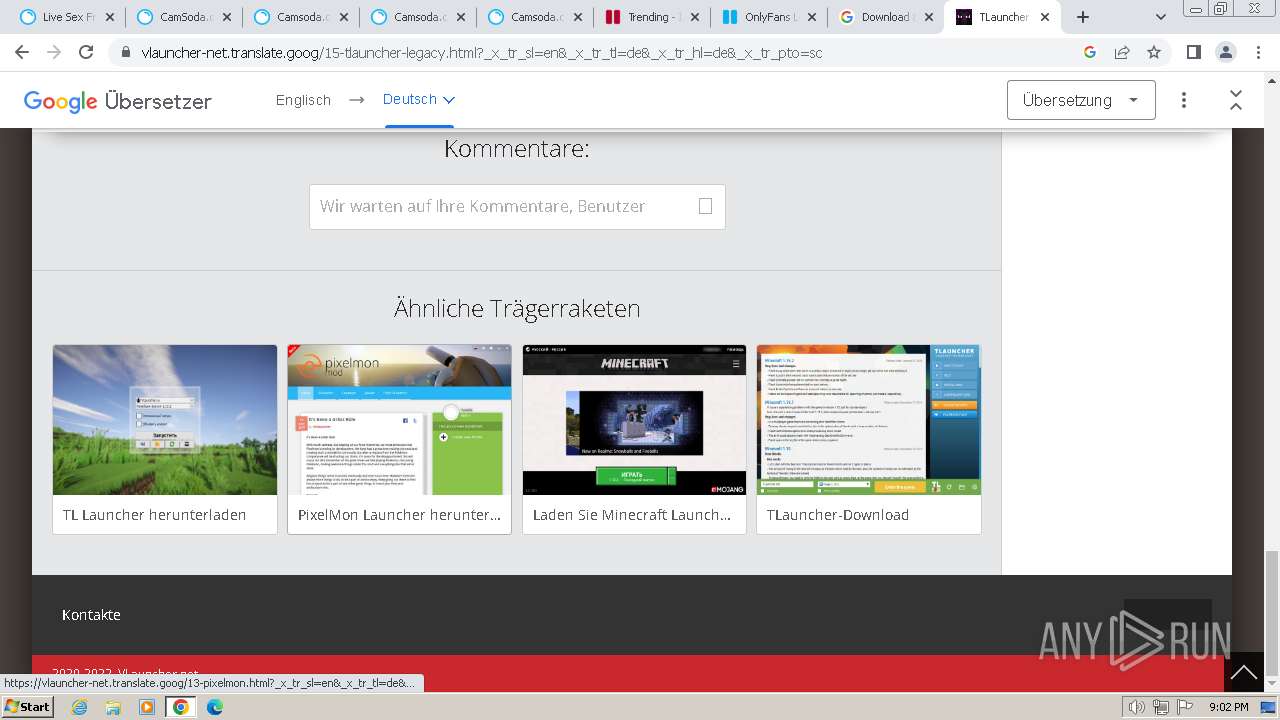Screen dimensions: 1280x720
Task: Open TL Launcher herunterladen thumbnail
Action: [165, 420]
